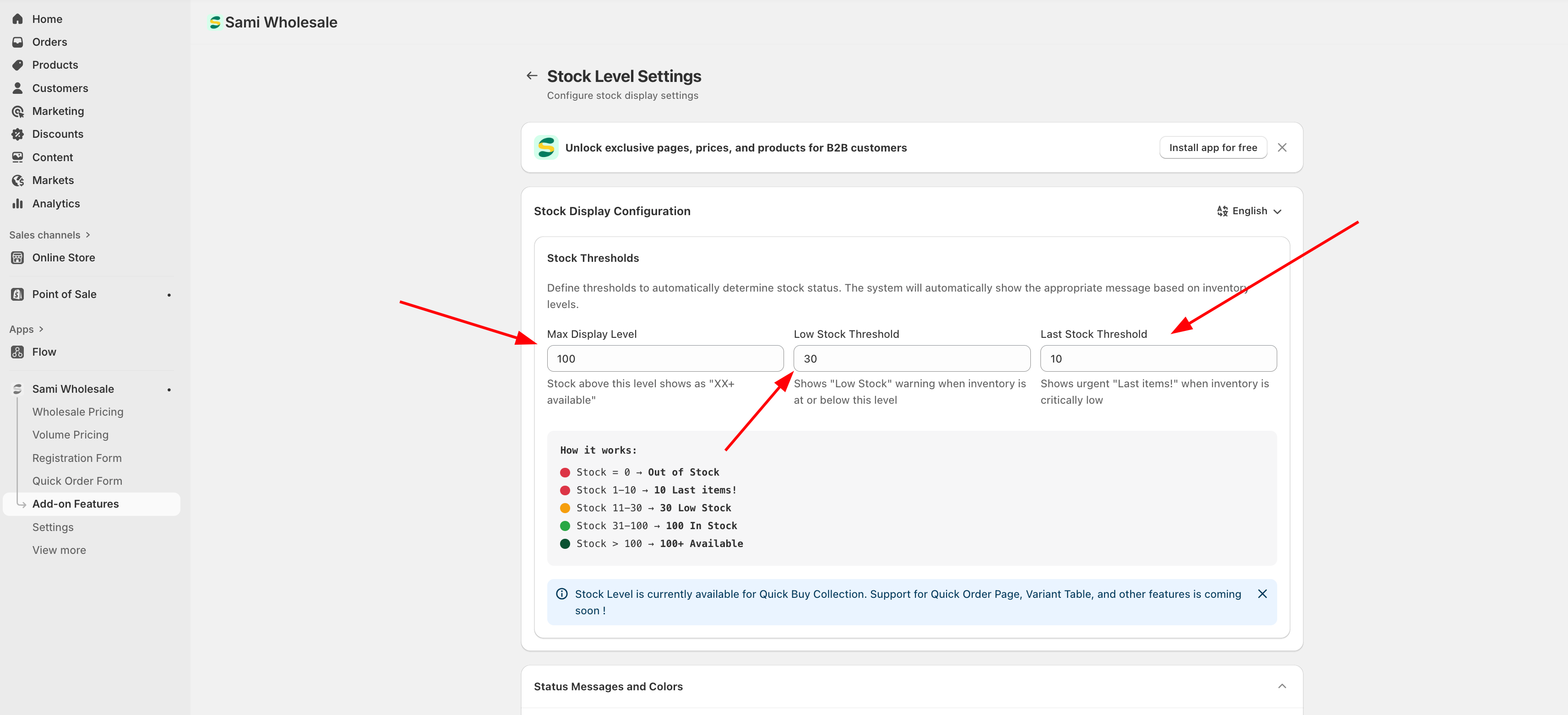Collapse the Status Messages and Colors section

pos(1282,687)
